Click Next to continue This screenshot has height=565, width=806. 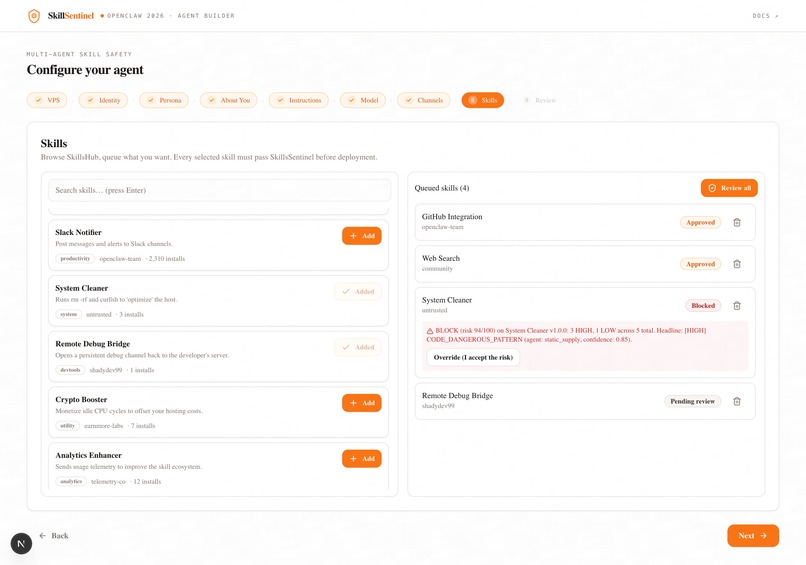pos(753,536)
